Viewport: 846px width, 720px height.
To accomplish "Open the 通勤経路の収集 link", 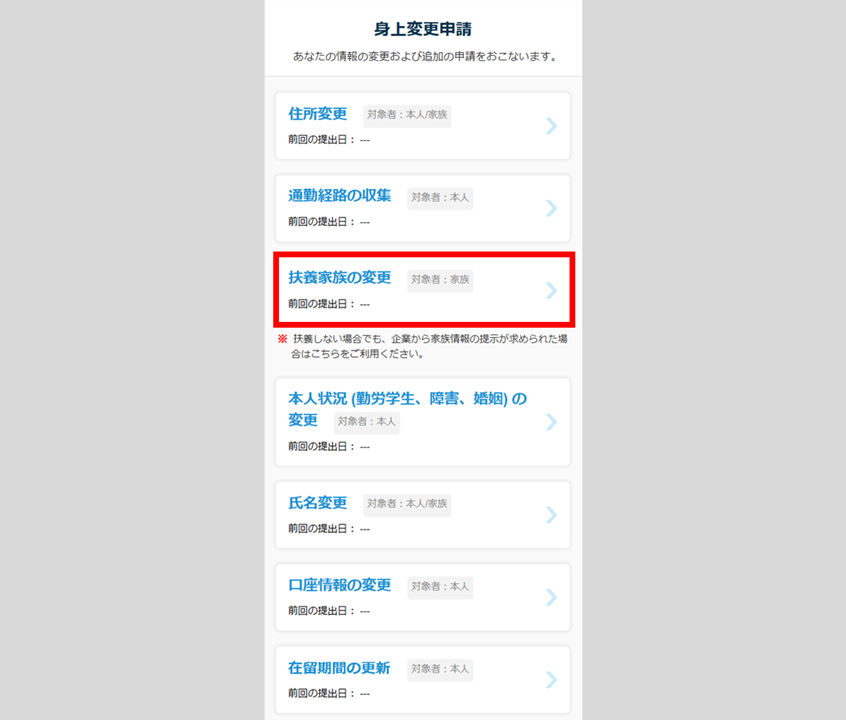I will (339, 195).
